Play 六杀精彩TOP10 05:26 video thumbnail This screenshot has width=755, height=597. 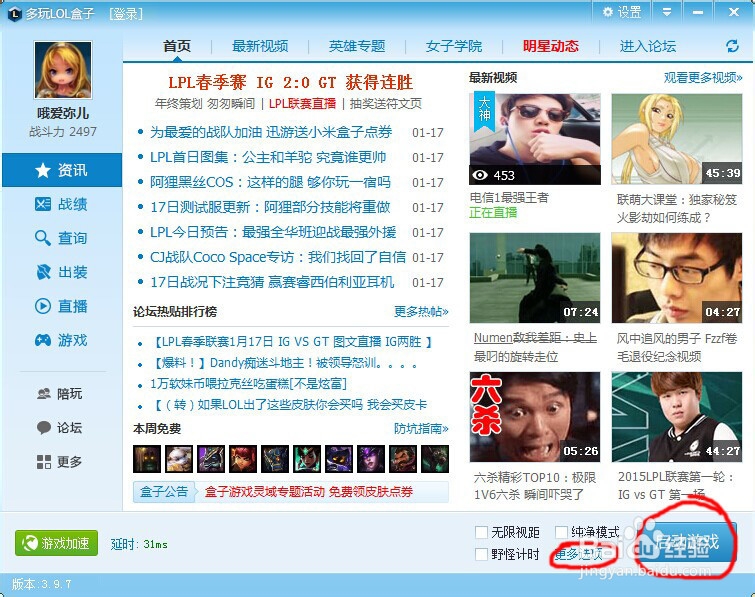(x=535, y=417)
